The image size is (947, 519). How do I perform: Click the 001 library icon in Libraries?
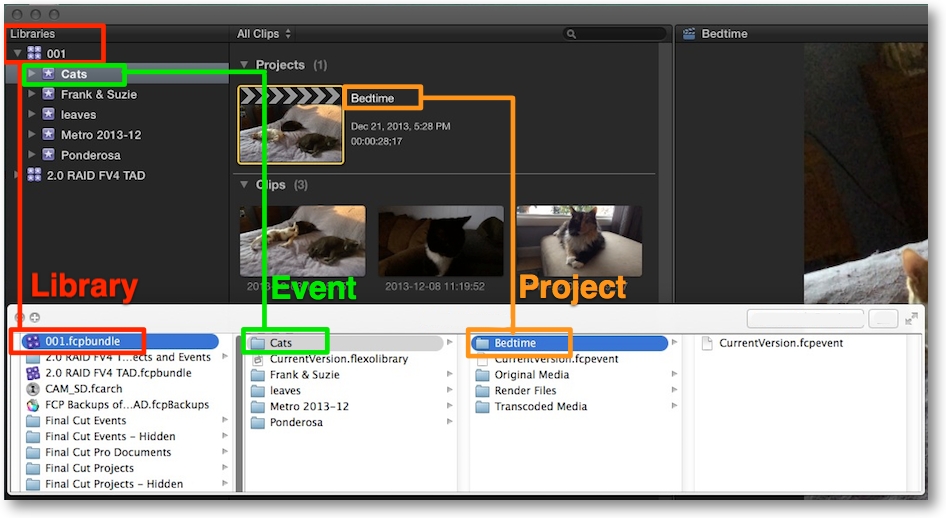34,53
